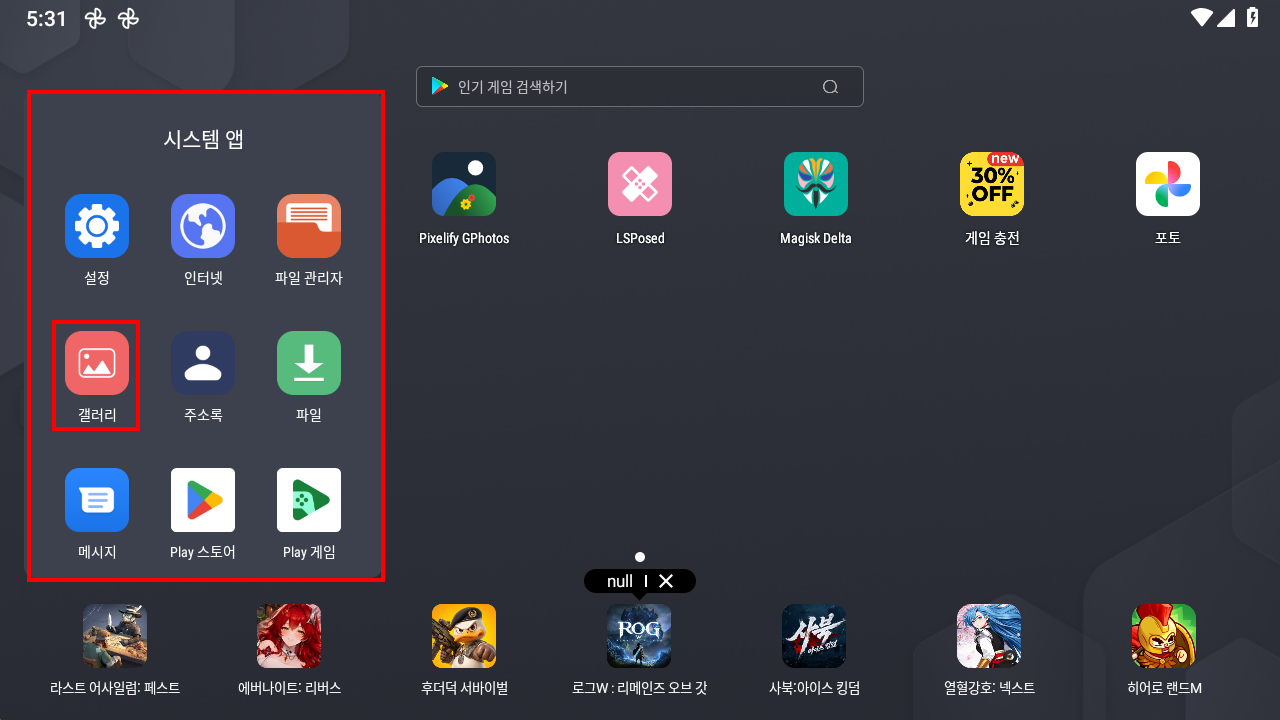Viewport: 1280px width, 720px height.
Task: Launch 사북:아이스 킹덤 game
Action: 814,636
